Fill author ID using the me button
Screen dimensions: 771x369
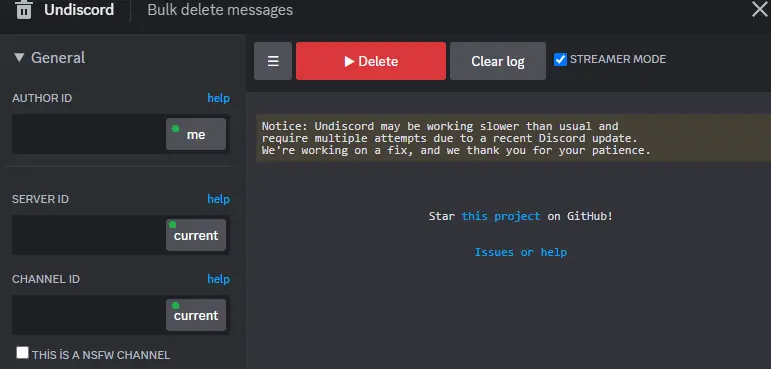tap(196, 134)
